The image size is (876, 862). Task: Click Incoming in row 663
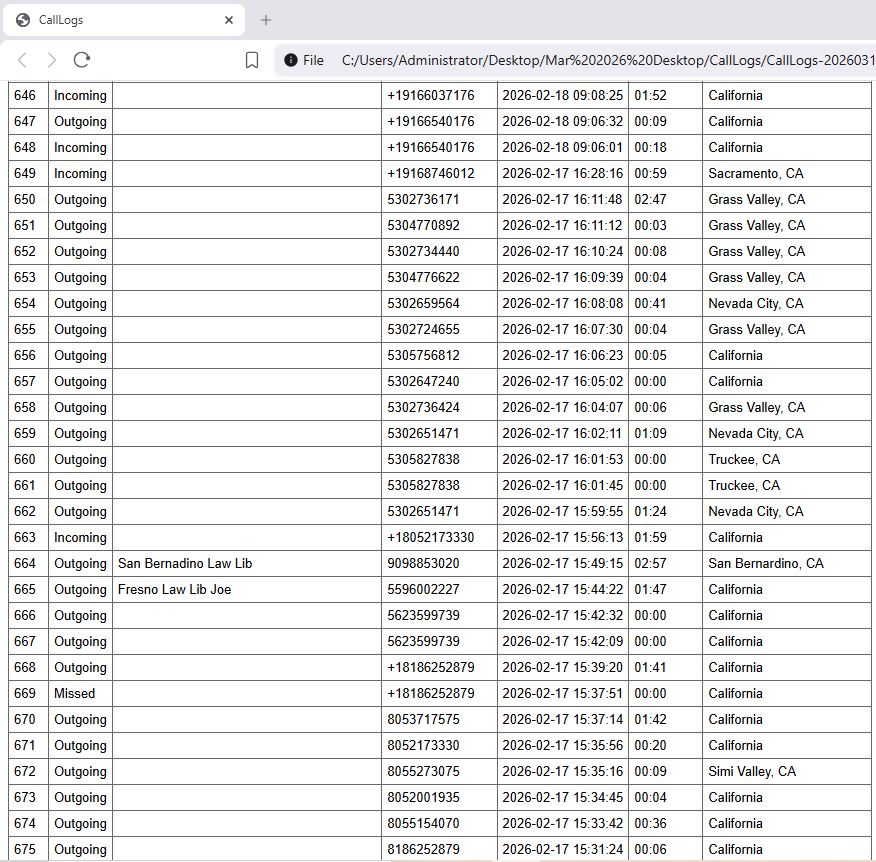80,537
